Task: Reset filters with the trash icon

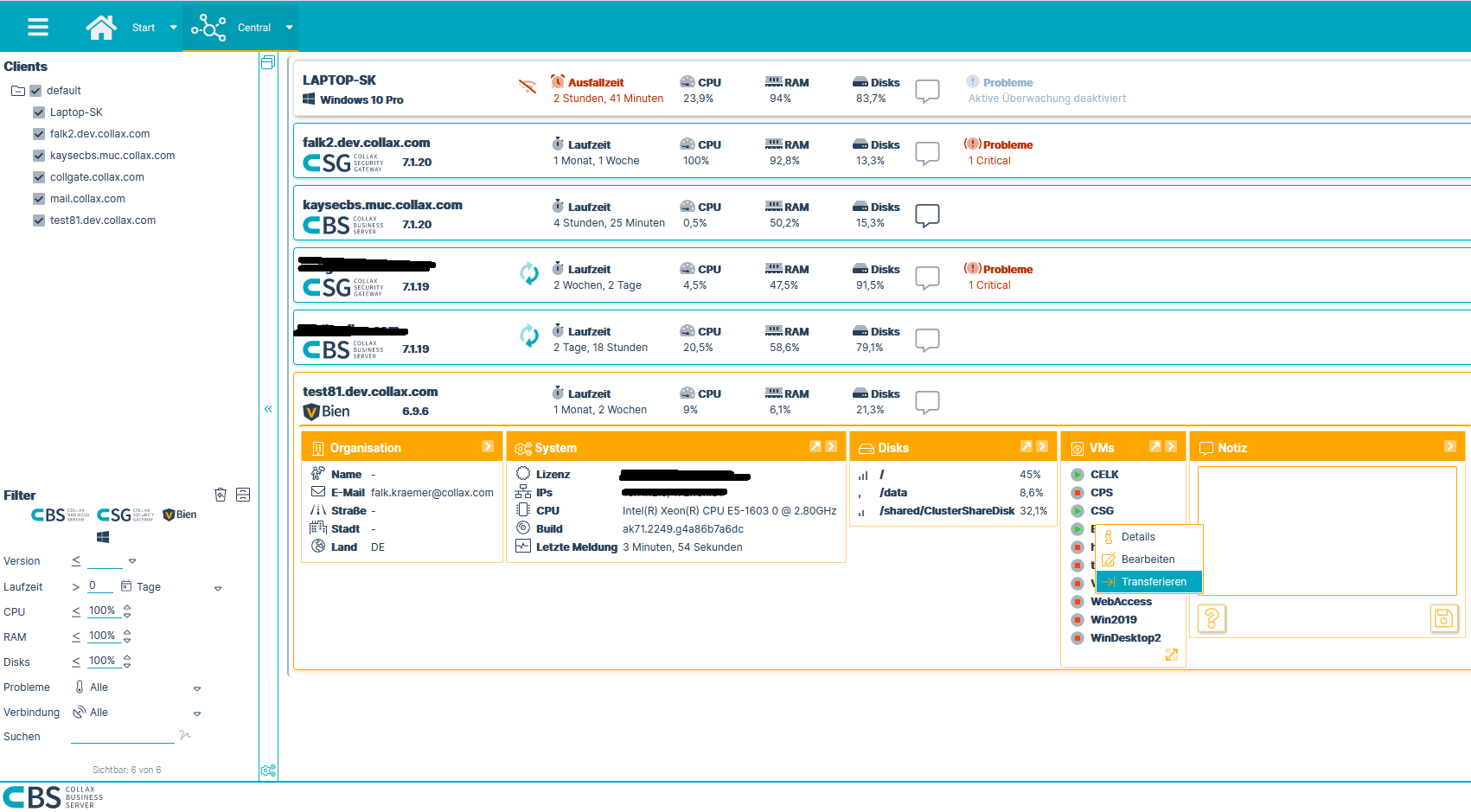Action: [x=221, y=495]
